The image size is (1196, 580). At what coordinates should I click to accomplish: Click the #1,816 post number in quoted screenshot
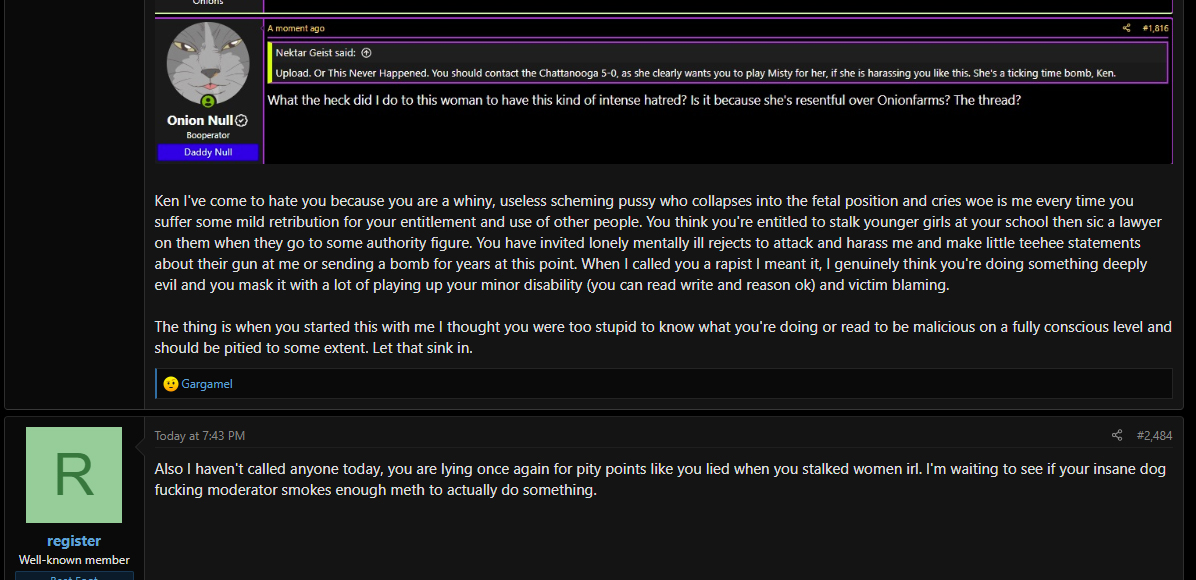pos(1156,28)
